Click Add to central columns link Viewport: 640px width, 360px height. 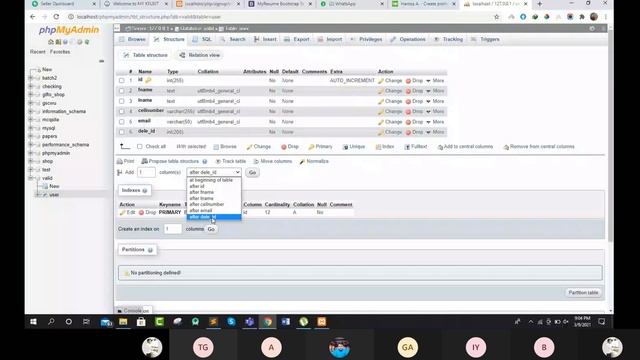point(465,147)
